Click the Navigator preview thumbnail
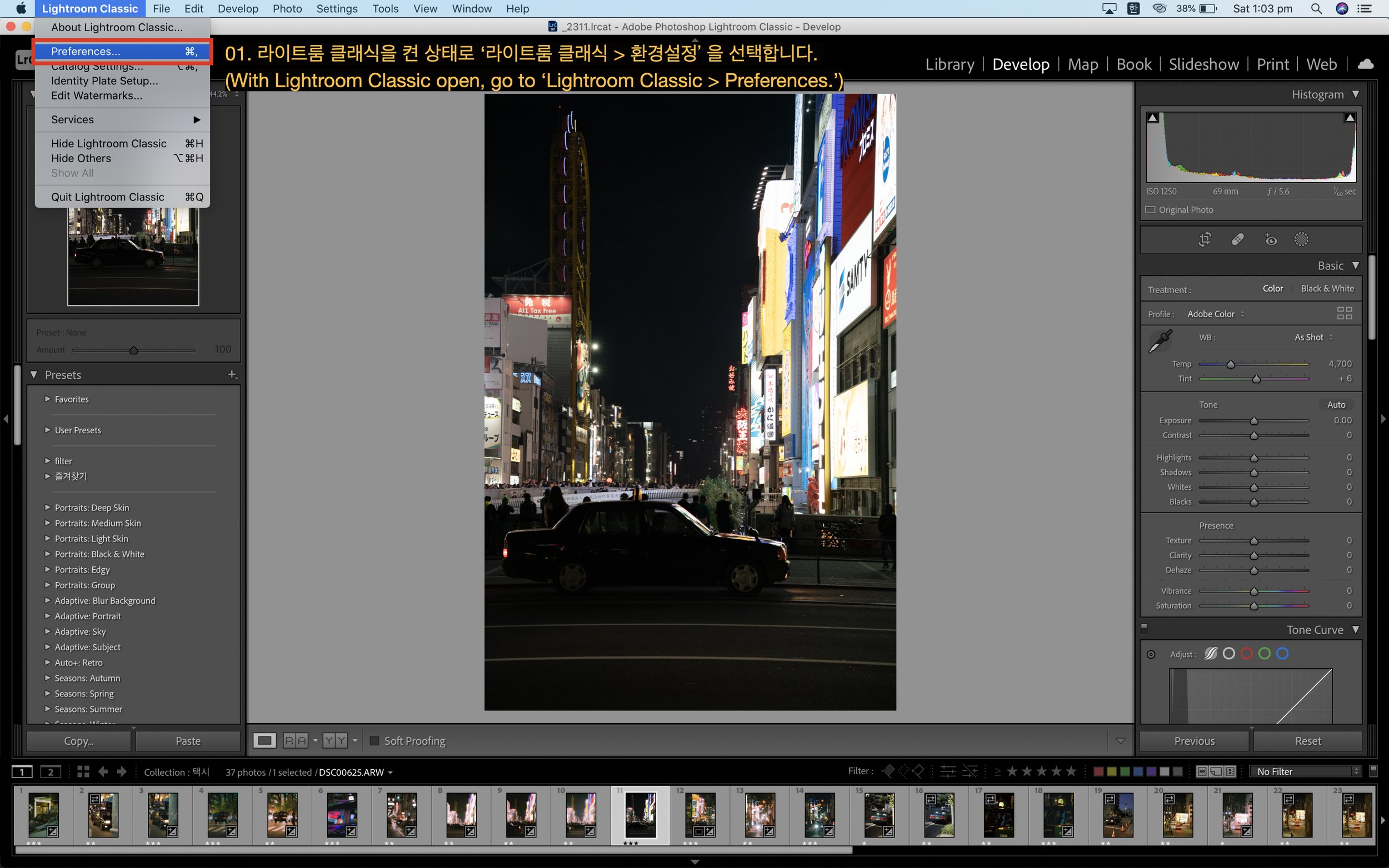Screen dimensions: 1389x868 pyautogui.click(x=133, y=256)
